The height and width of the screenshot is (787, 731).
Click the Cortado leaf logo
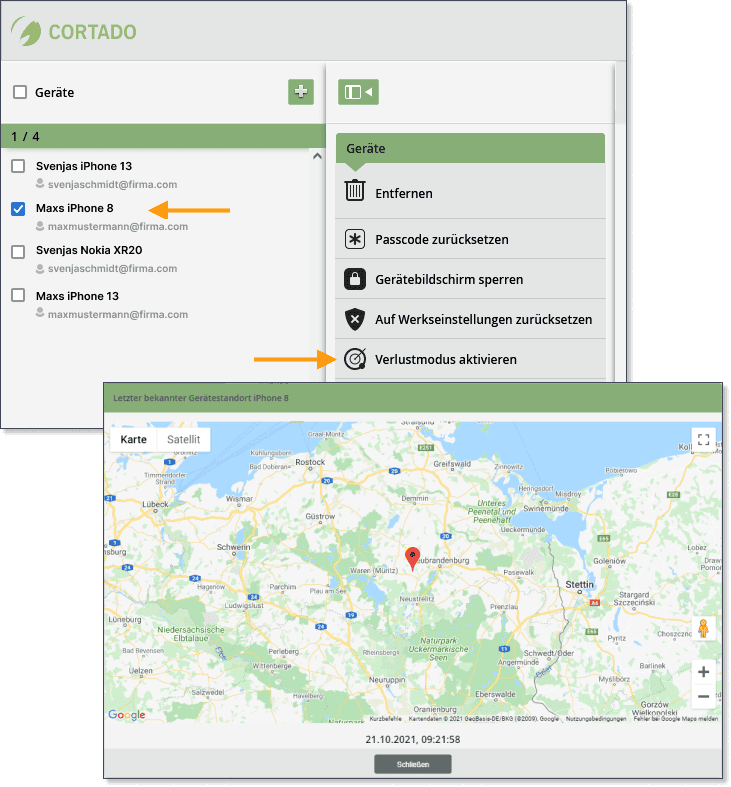tap(26, 31)
